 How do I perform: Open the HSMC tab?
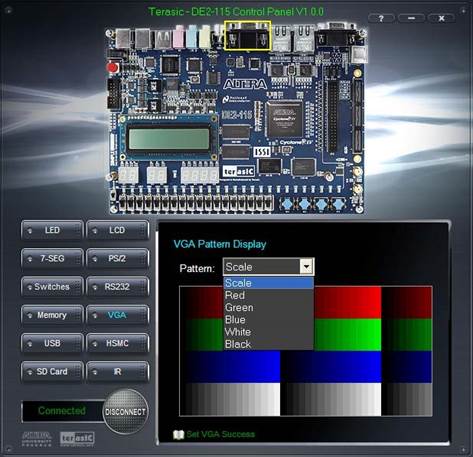point(117,343)
